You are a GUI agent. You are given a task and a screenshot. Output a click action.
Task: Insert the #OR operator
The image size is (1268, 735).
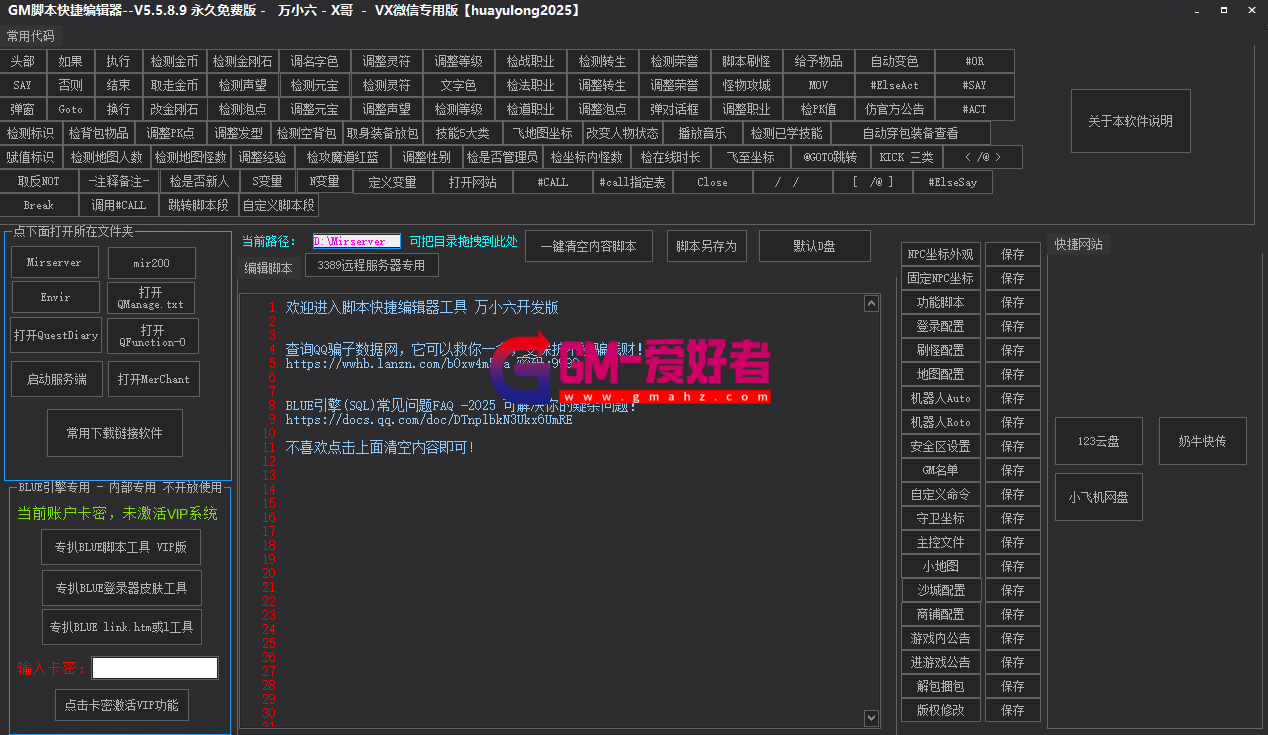tap(974, 61)
